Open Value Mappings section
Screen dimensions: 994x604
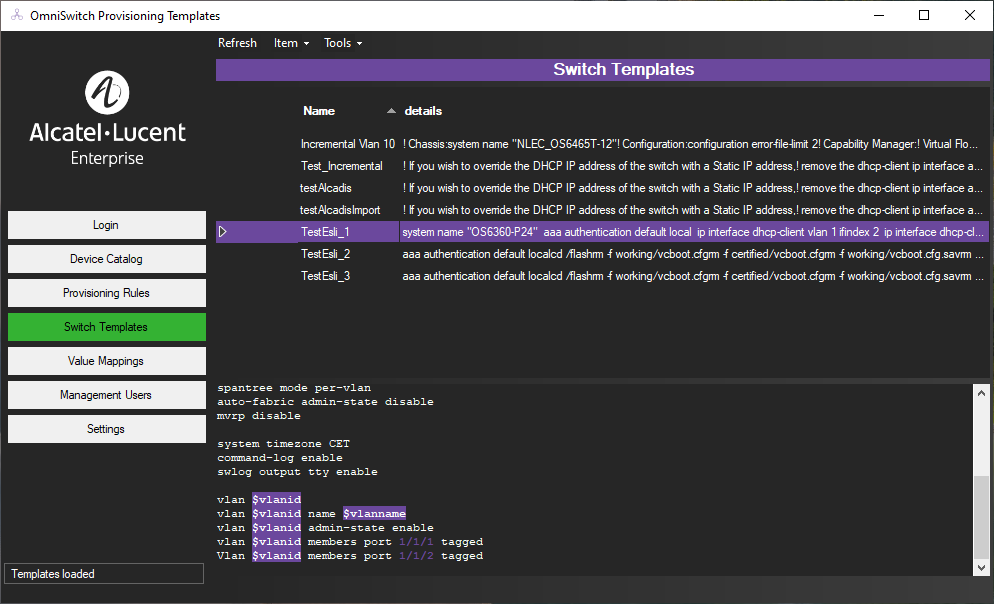pos(106,361)
